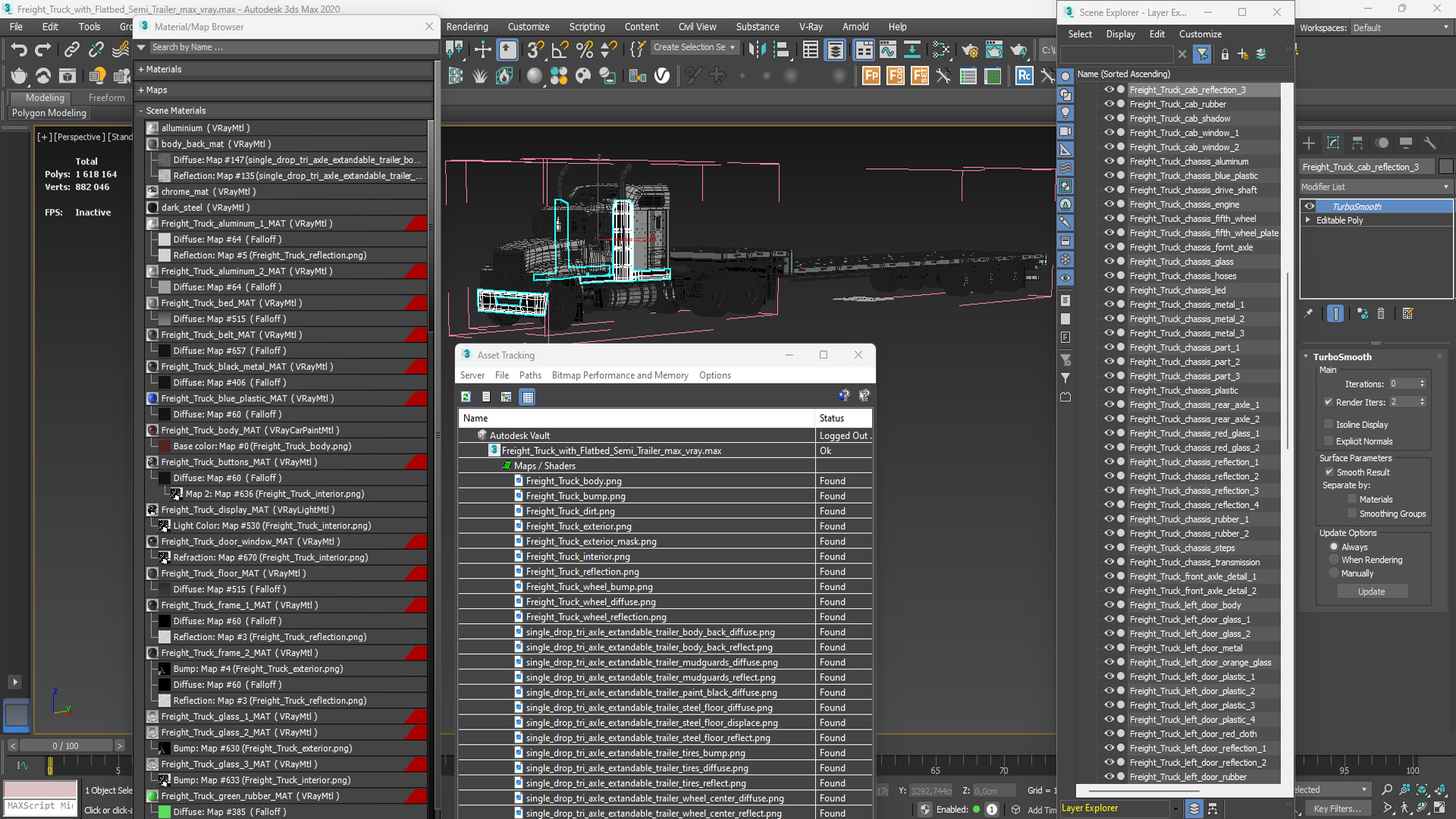Toggle the Angle Snap icon
This screenshot has height=819, width=1456.
[560, 50]
